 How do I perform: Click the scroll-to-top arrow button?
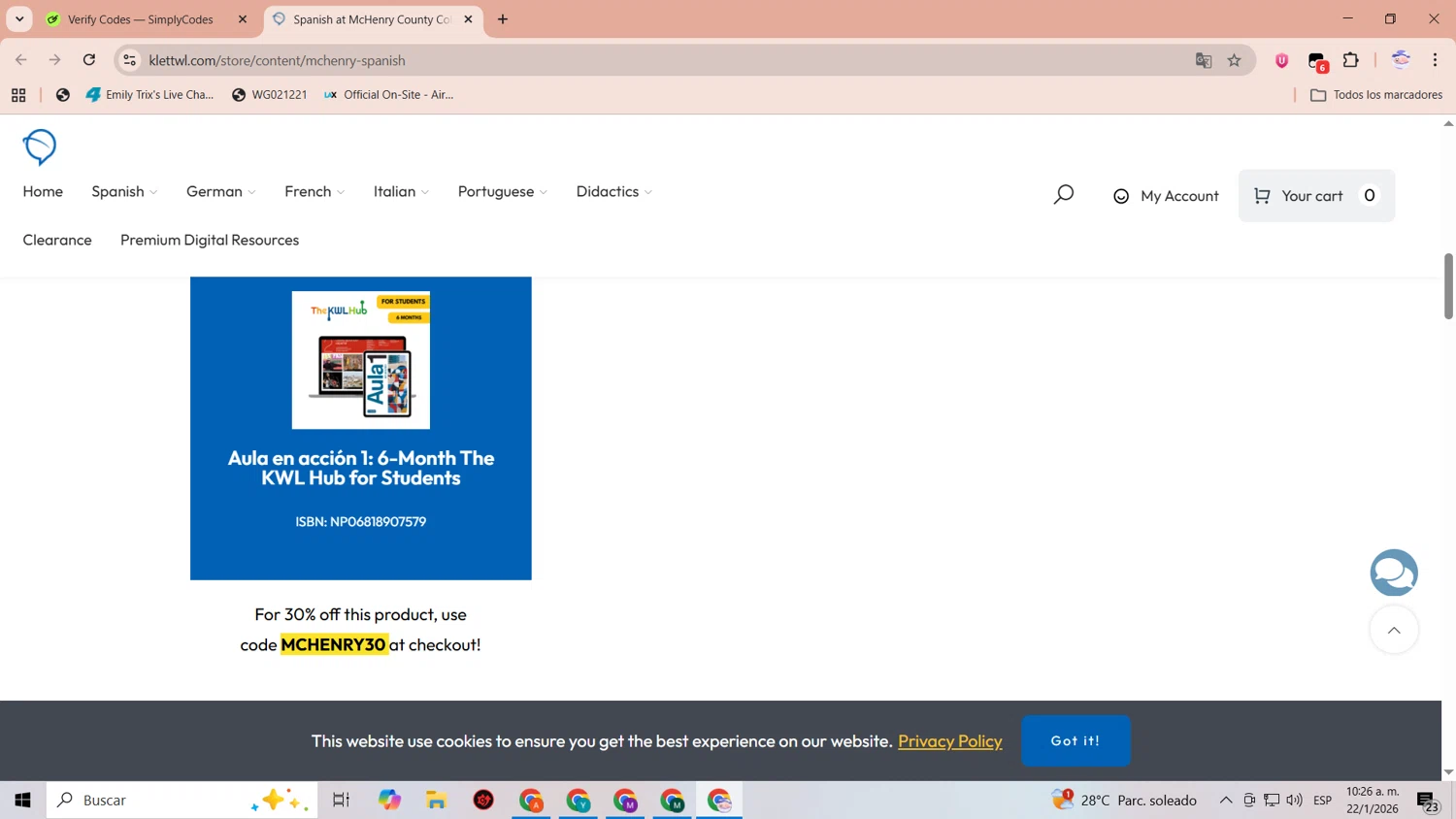pos(1394,630)
